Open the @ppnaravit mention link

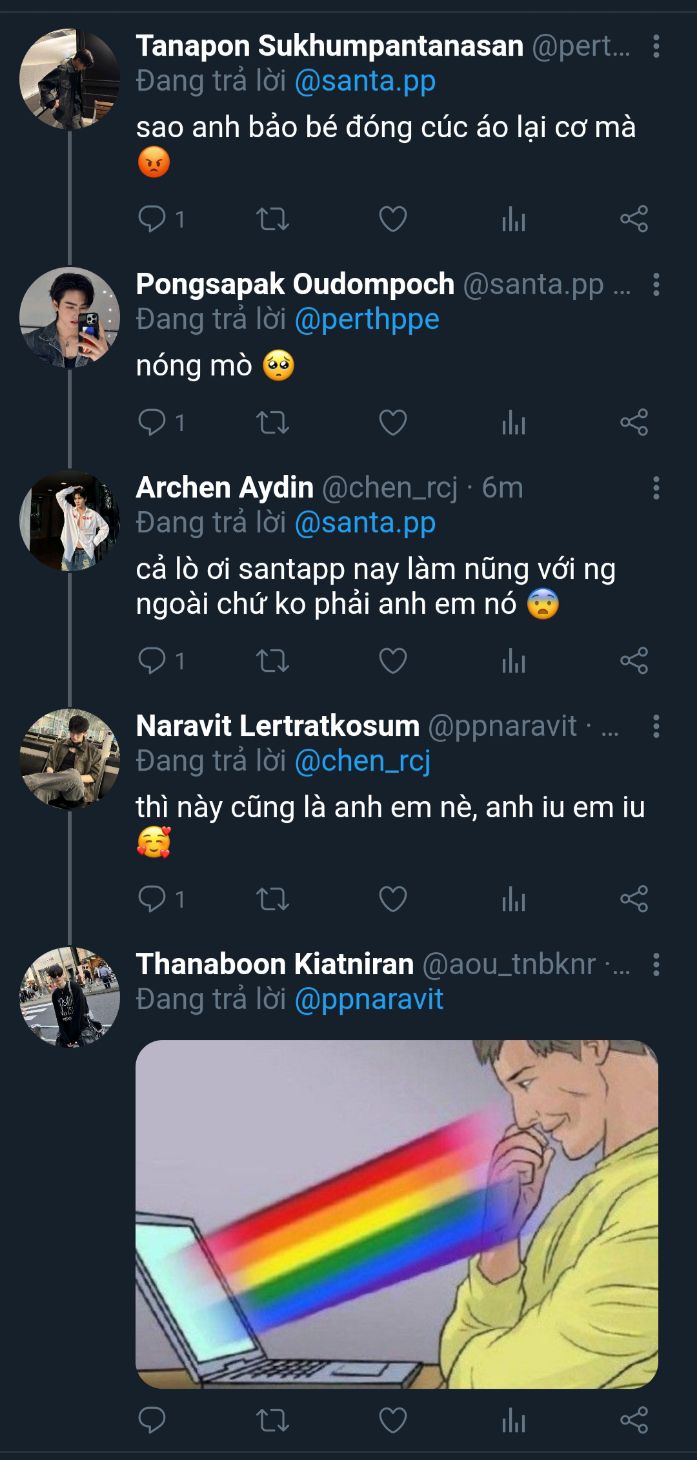[369, 999]
